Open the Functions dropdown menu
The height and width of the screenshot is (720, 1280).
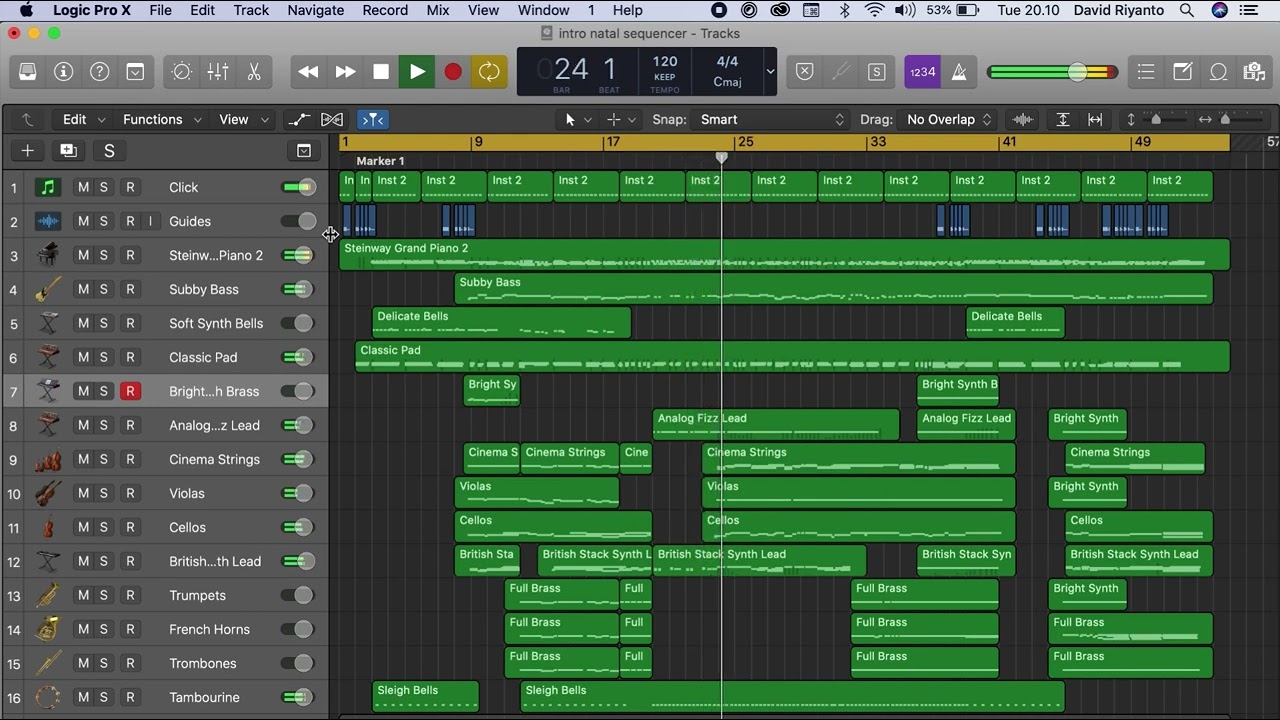click(x=162, y=119)
